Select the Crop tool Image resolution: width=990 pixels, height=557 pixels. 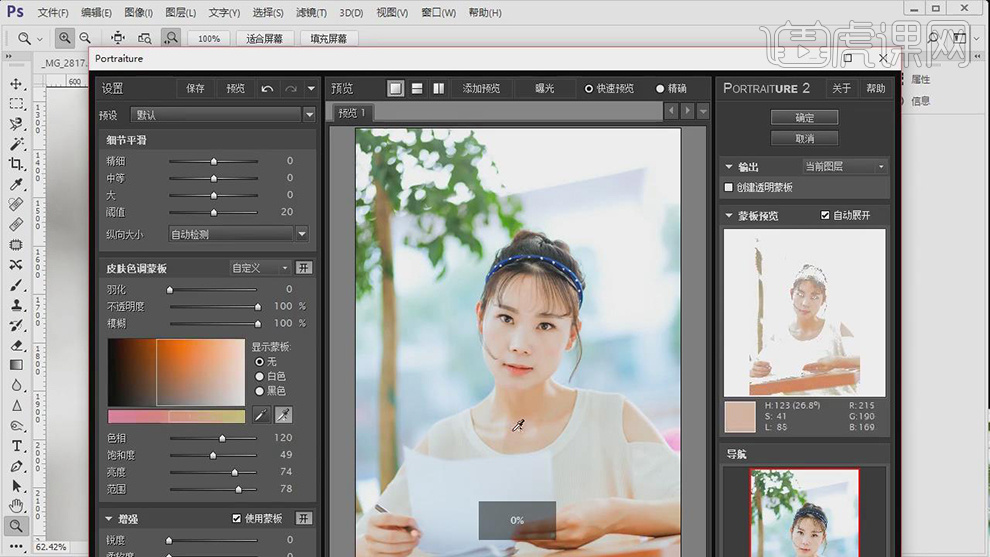click(x=16, y=164)
